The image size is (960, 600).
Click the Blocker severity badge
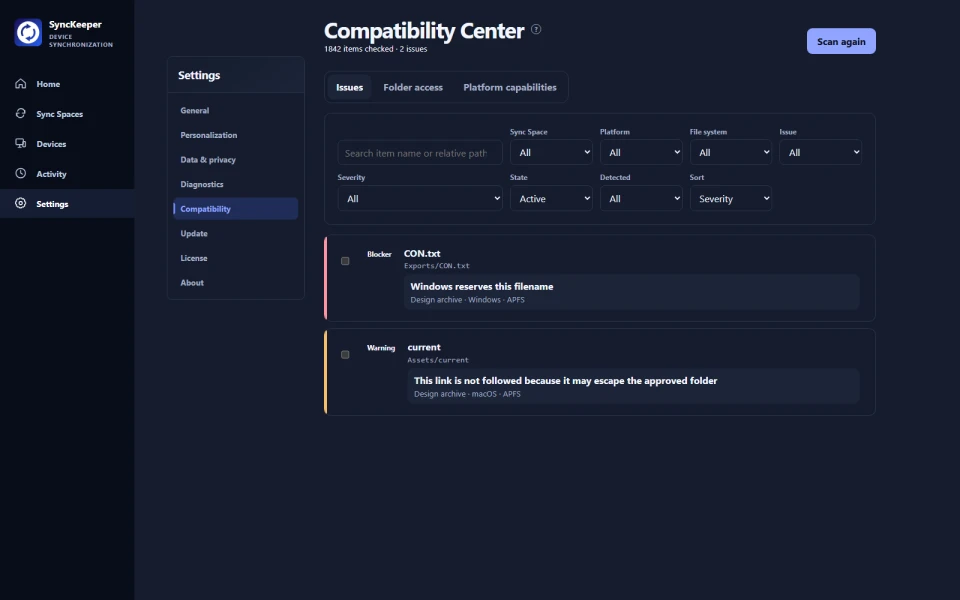(x=379, y=254)
